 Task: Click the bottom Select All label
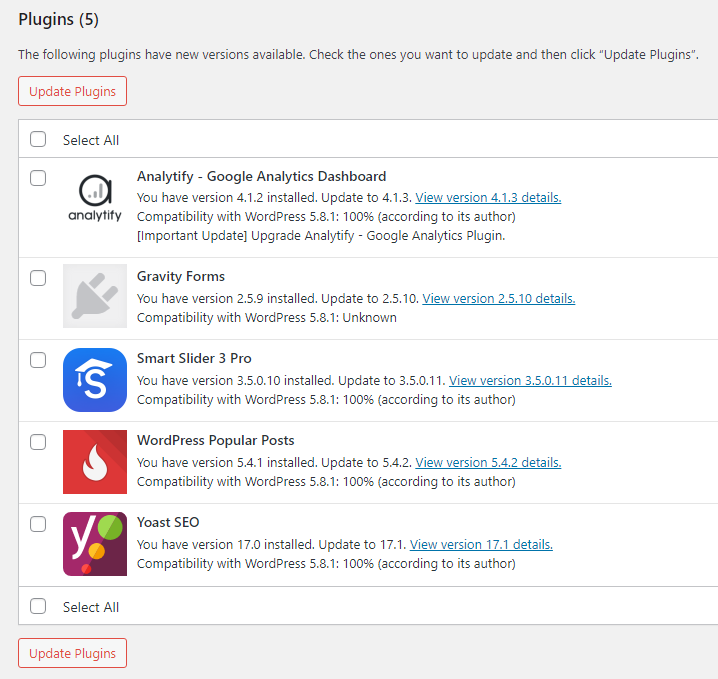pos(91,607)
